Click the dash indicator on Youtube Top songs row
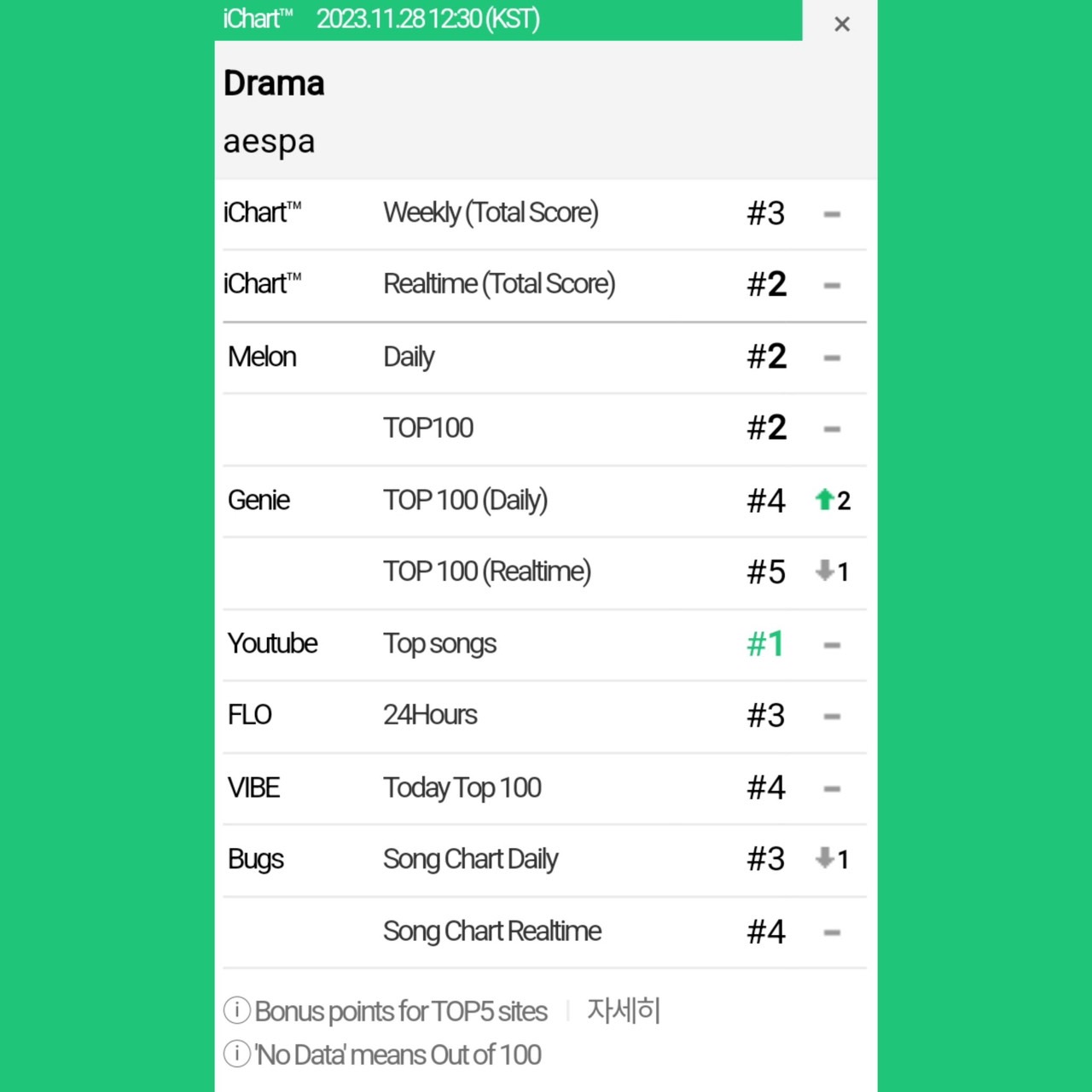The height and width of the screenshot is (1092, 1092). click(x=832, y=646)
